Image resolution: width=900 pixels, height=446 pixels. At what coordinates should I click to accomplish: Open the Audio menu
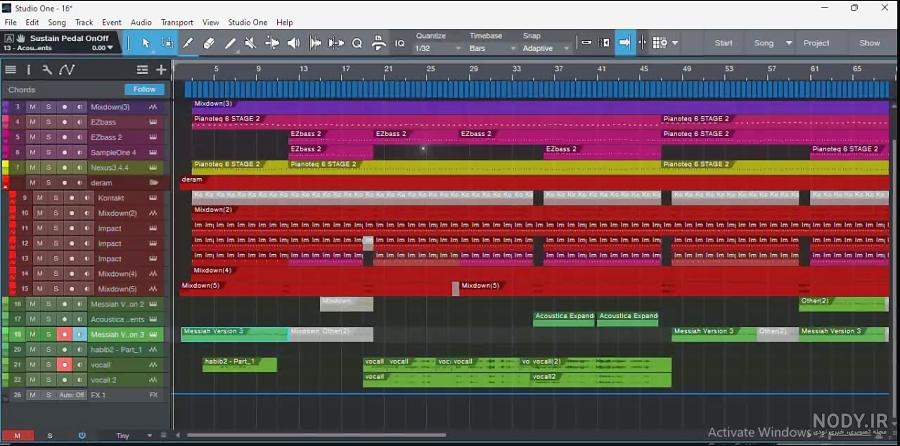(x=141, y=22)
